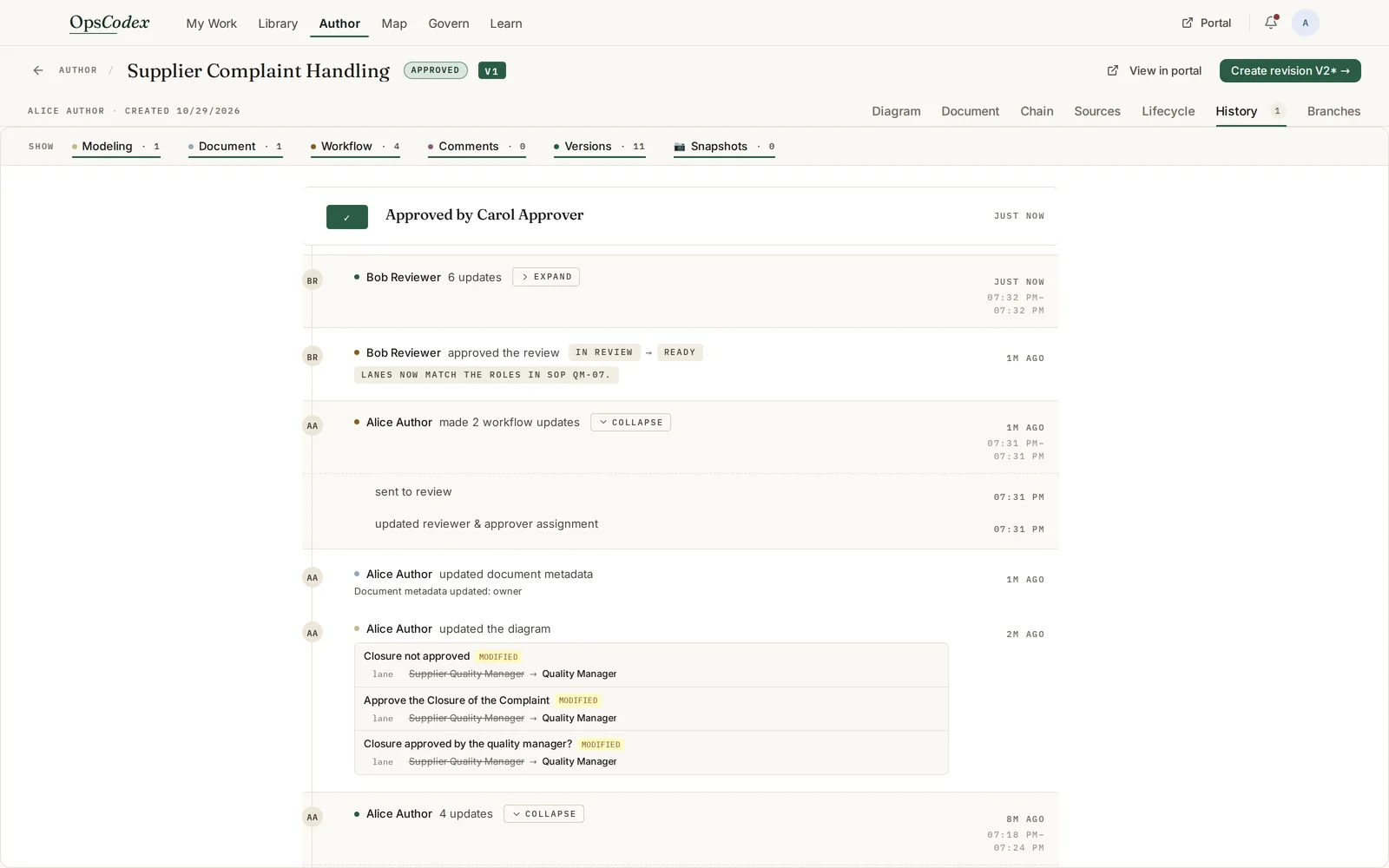
Task: Click 'Approve the Closure of the Complaint' row
Action: tap(651, 709)
